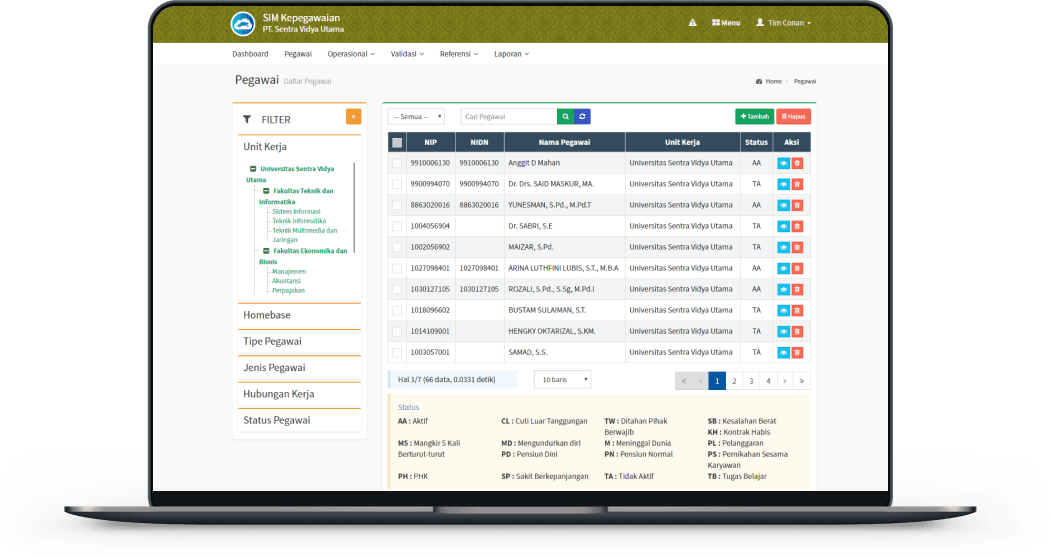Delete the SAMAD, S.S. row
The height and width of the screenshot is (557, 1050).
pos(797,352)
